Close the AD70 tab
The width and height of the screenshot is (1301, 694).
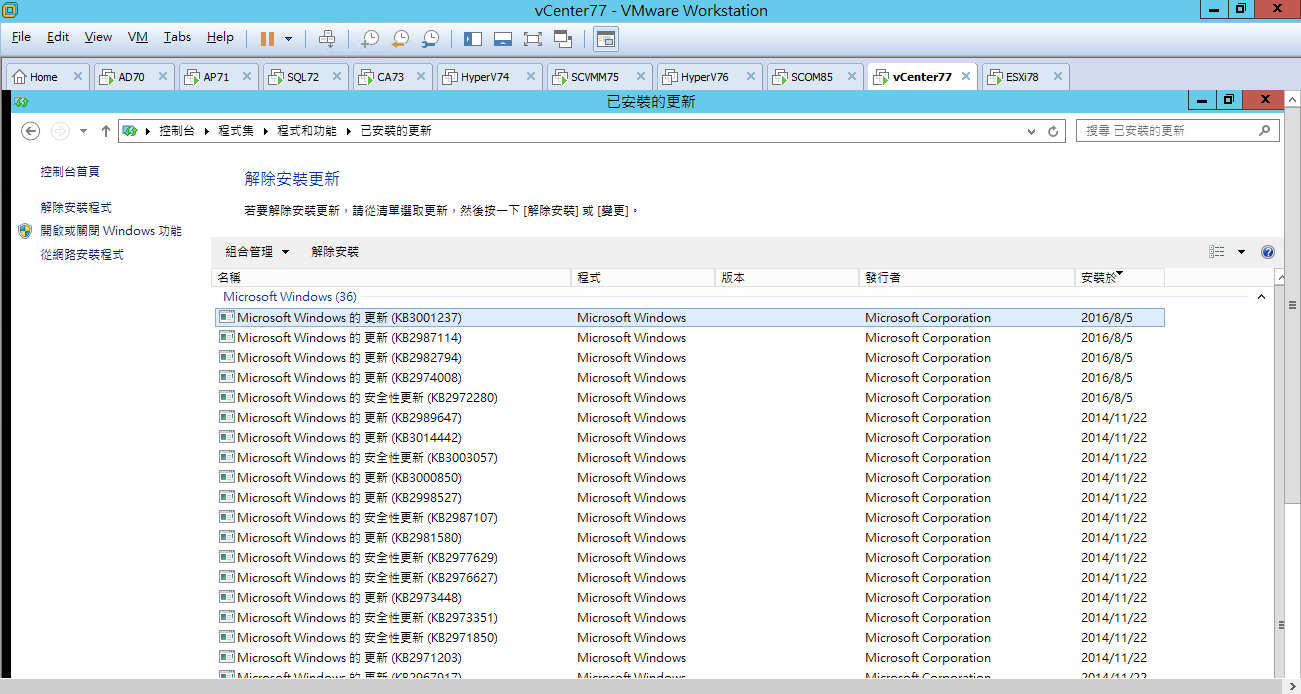pos(162,77)
